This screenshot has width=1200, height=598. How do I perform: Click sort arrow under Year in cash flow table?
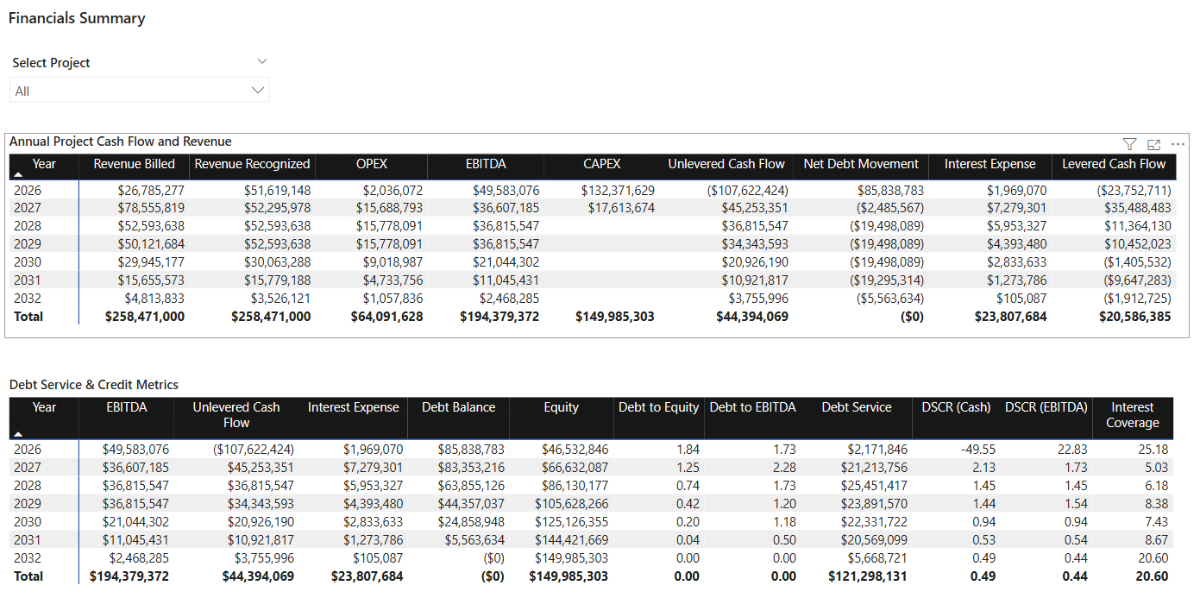click(17, 175)
